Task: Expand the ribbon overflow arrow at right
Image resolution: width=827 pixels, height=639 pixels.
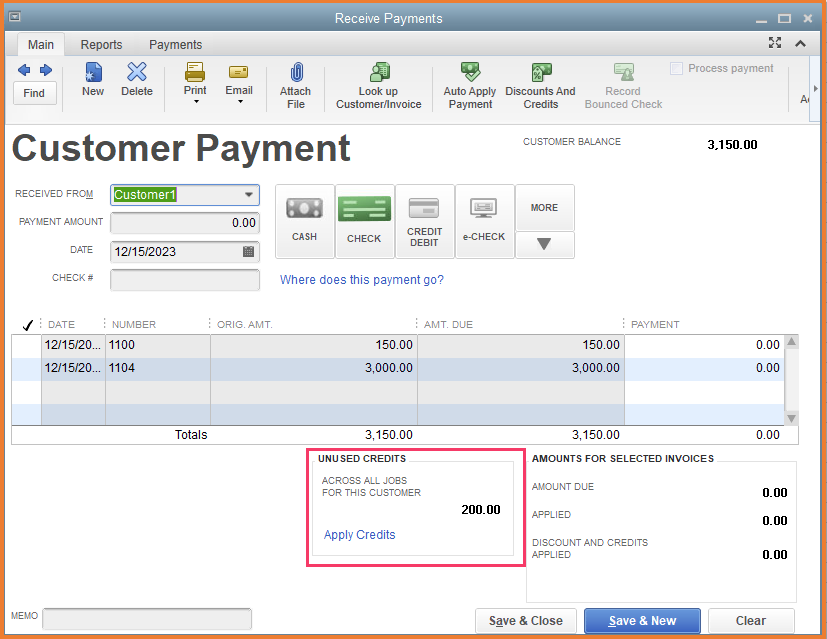Action: (x=816, y=89)
